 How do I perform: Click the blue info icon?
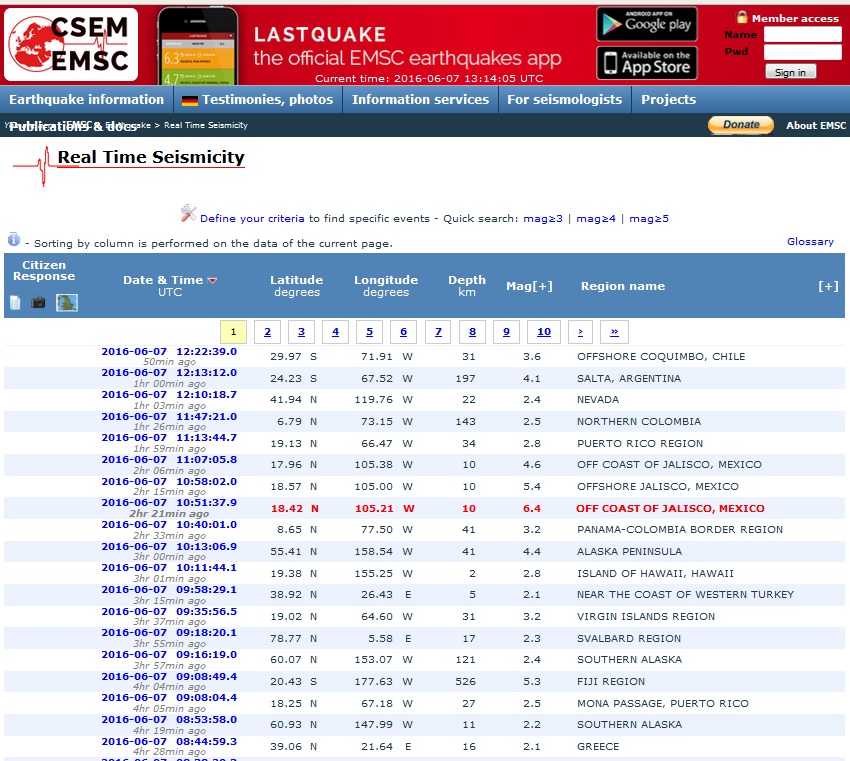pos(14,240)
